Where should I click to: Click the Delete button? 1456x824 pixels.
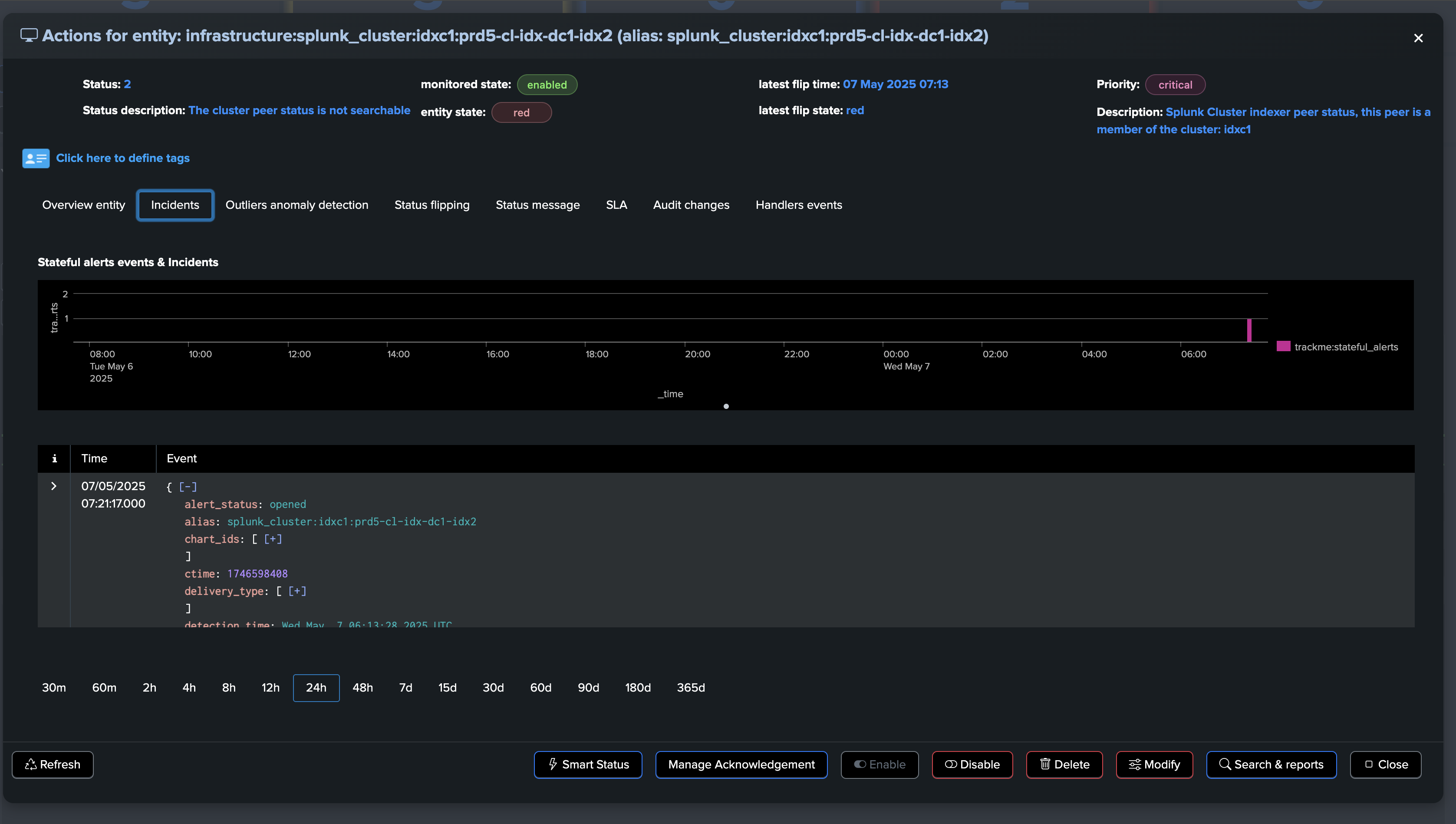(x=1064, y=765)
